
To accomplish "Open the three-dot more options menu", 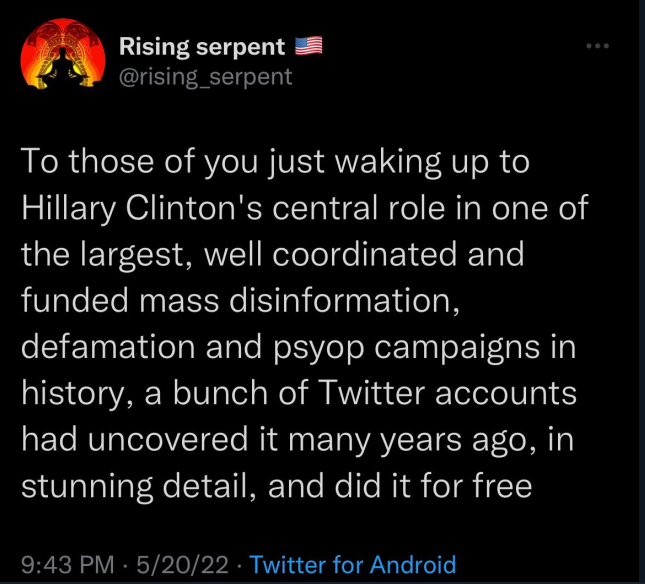I will 598,46.
